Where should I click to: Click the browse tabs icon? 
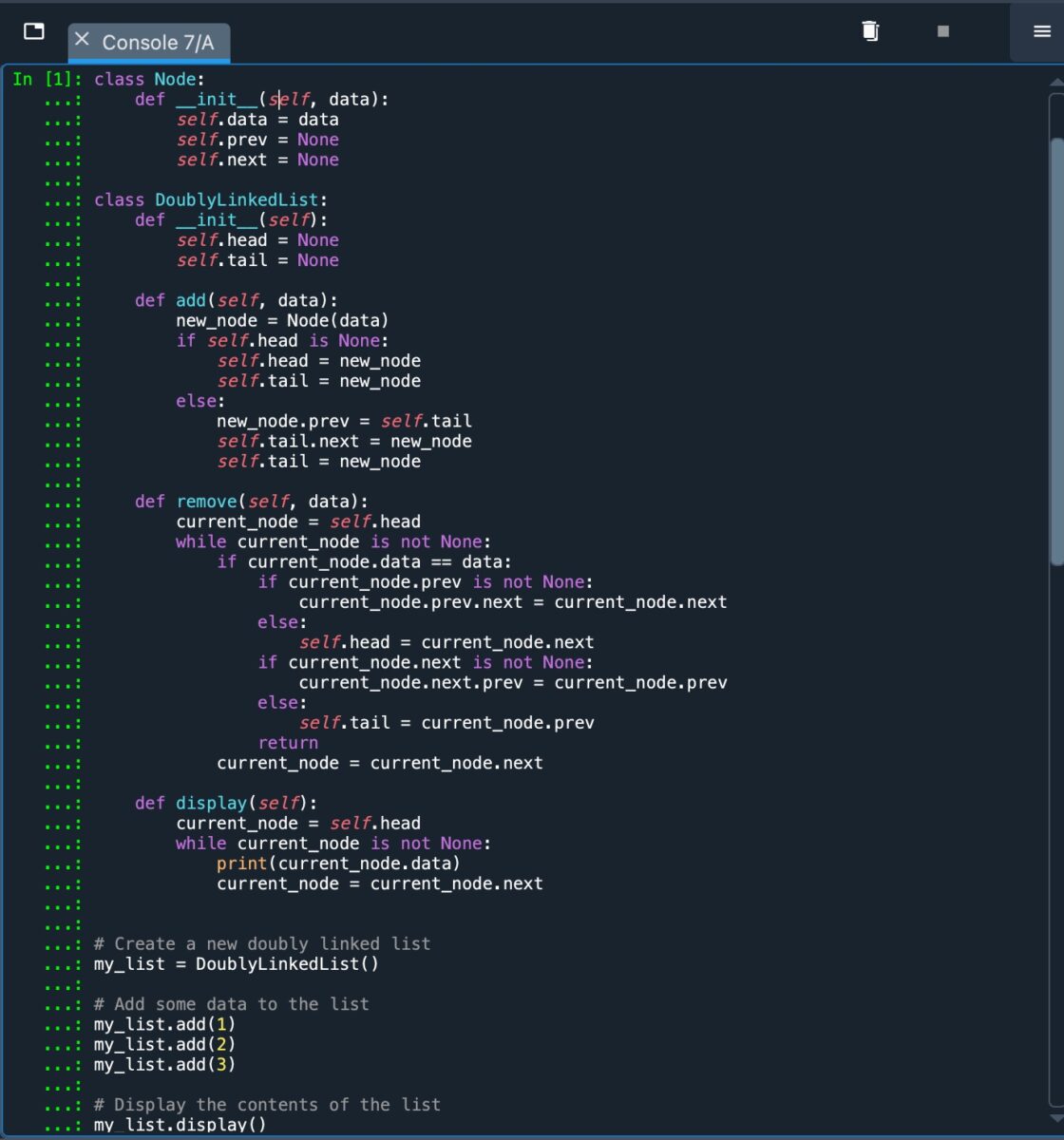tap(34, 31)
